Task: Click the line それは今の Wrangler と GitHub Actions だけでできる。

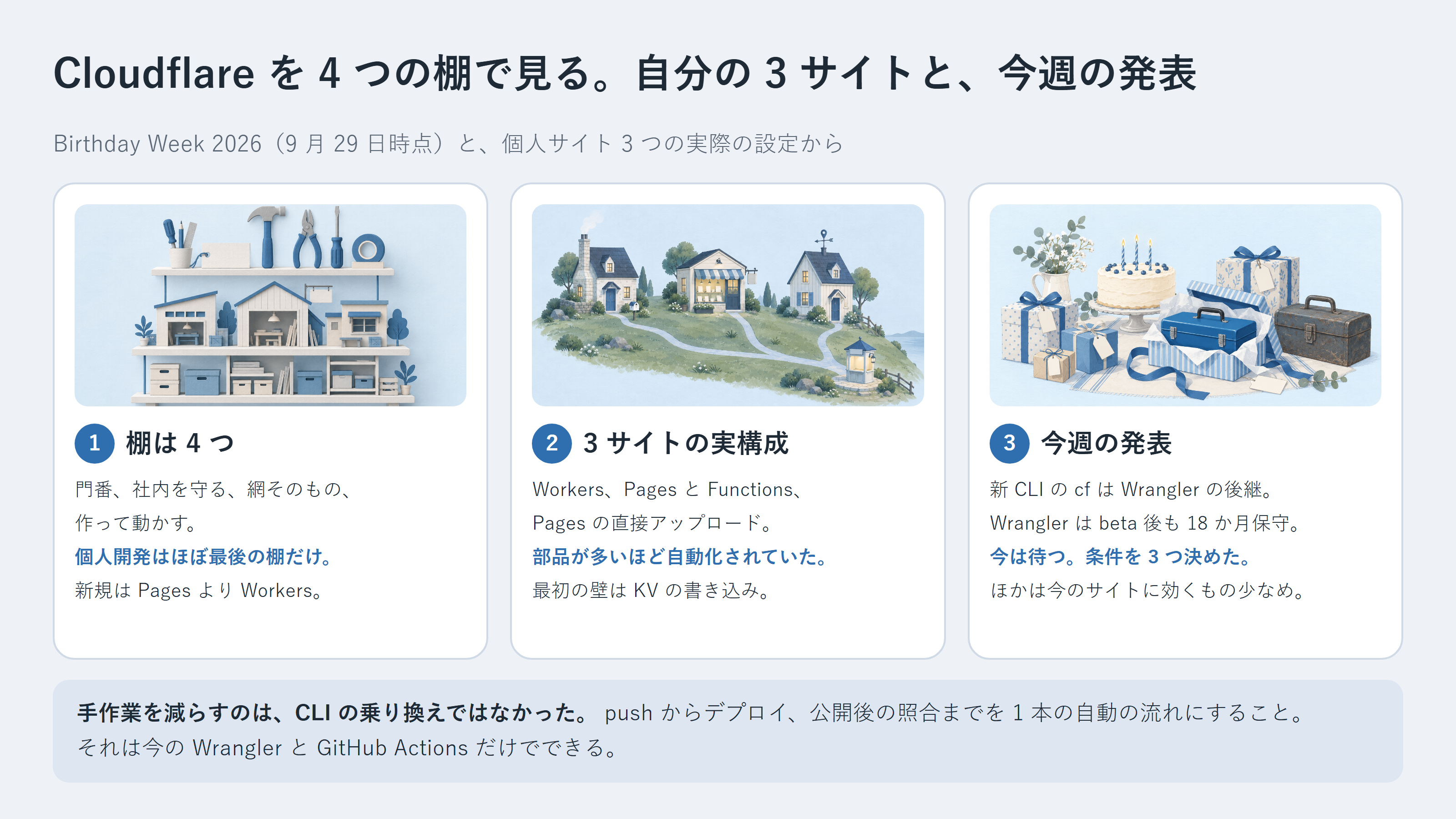Action: pyautogui.click(x=348, y=748)
